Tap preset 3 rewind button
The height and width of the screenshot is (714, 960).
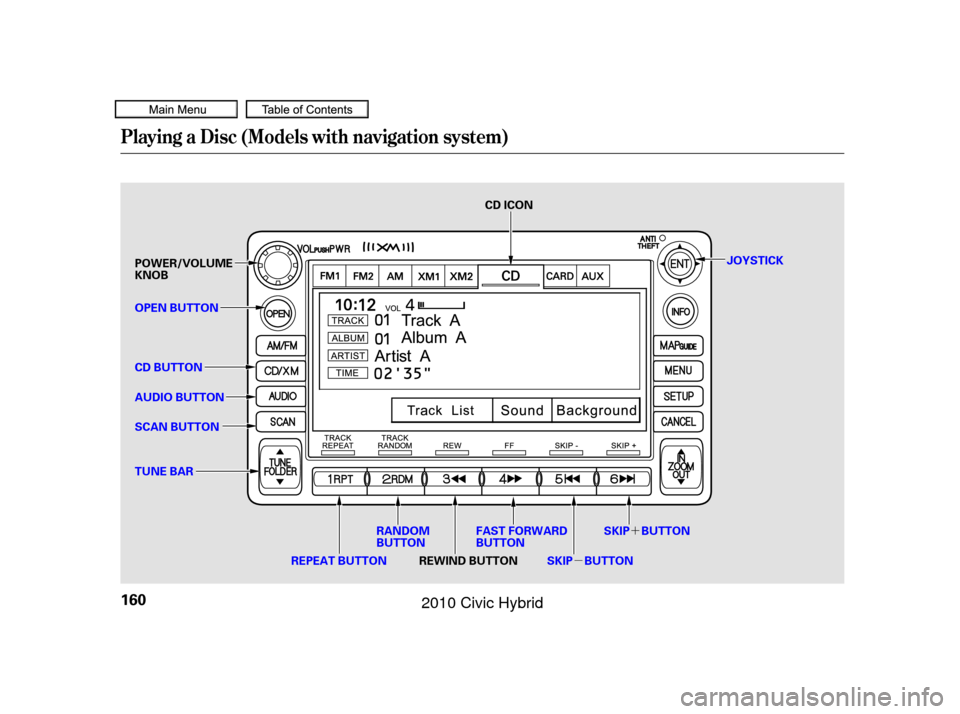click(454, 479)
